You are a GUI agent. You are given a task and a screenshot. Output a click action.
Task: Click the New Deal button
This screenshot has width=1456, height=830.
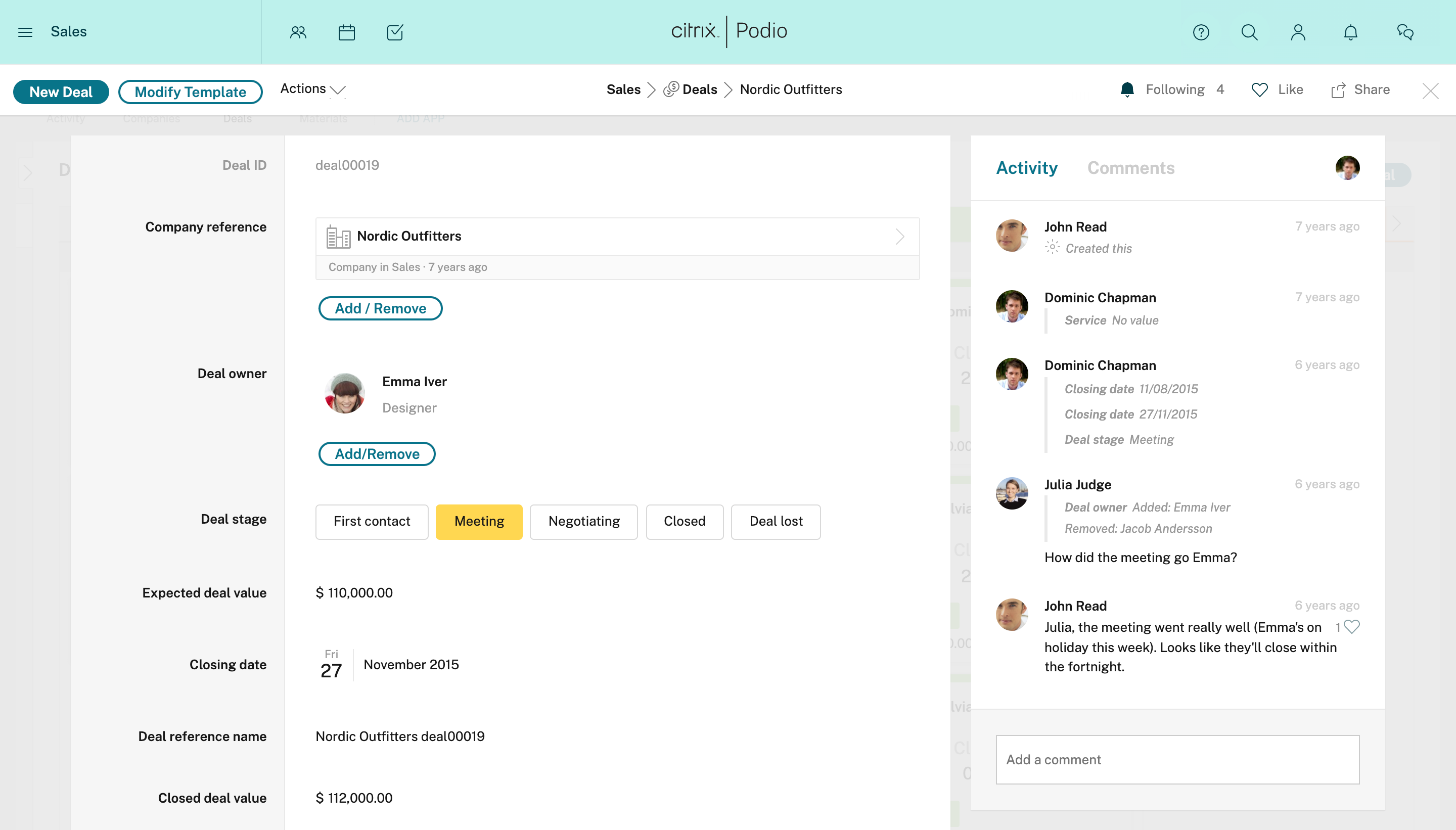(61, 92)
